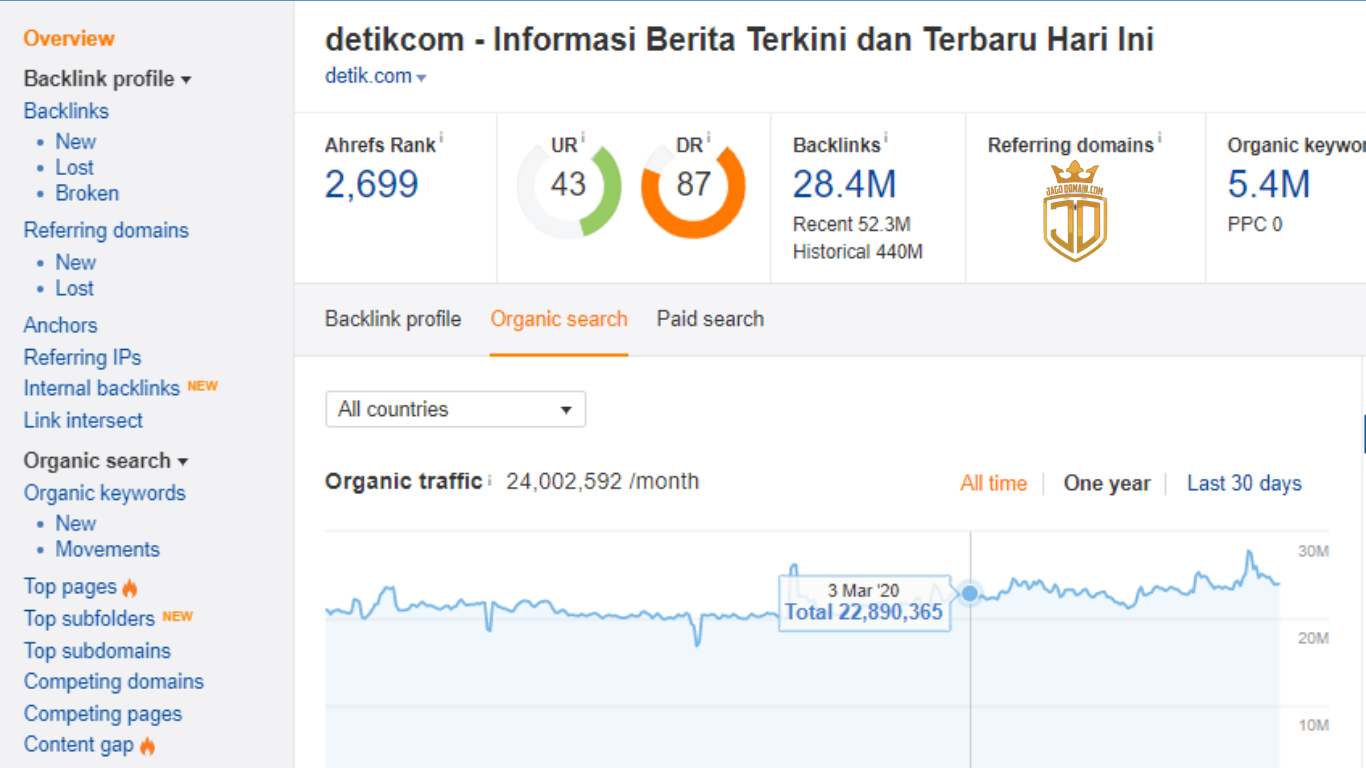Click the 3 Mar '20 data point marker
Screen dimensions: 1366x768
pyautogui.click(x=969, y=594)
